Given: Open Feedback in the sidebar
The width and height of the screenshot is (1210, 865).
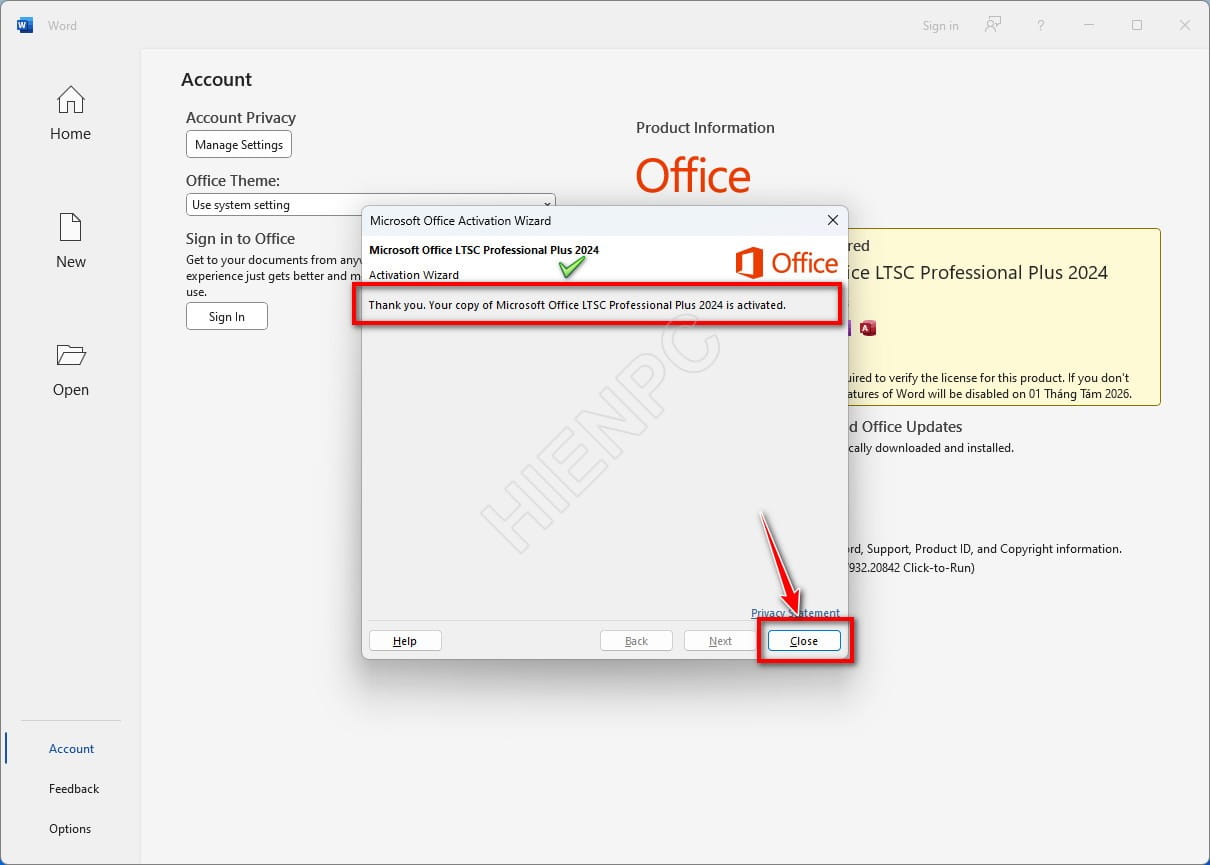Looking at the screenshot, I should click(x=74, y=788).
